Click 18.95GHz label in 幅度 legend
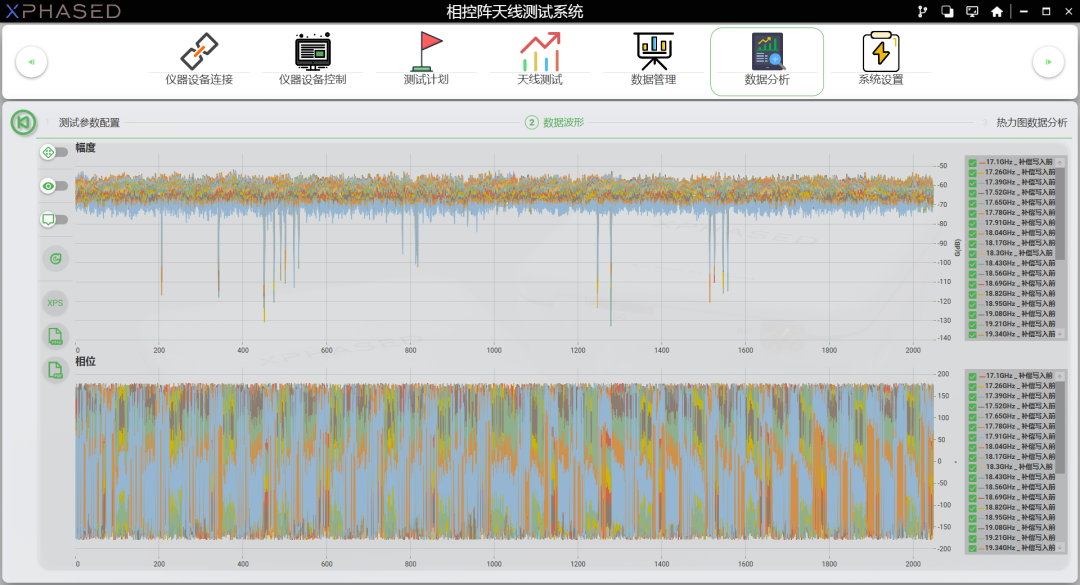 pyautogui.click(x=1019, y=304)
